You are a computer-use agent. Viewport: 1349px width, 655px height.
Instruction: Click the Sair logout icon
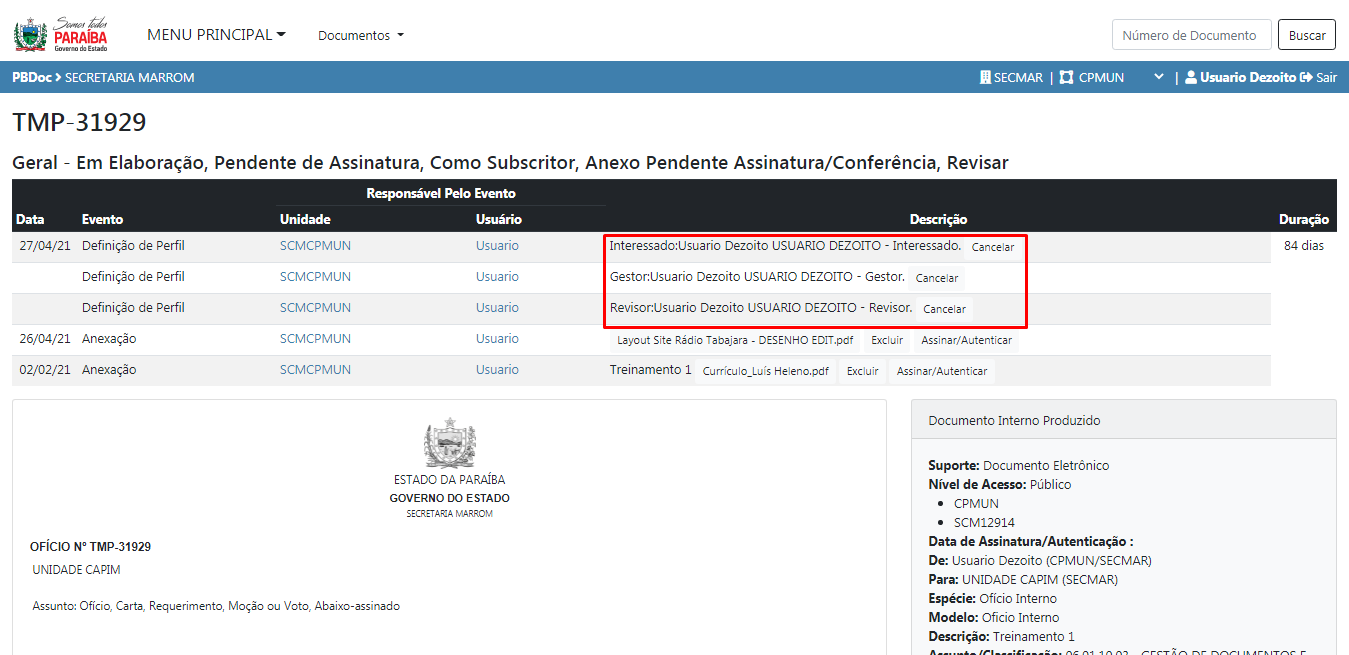pos(1305,77)
